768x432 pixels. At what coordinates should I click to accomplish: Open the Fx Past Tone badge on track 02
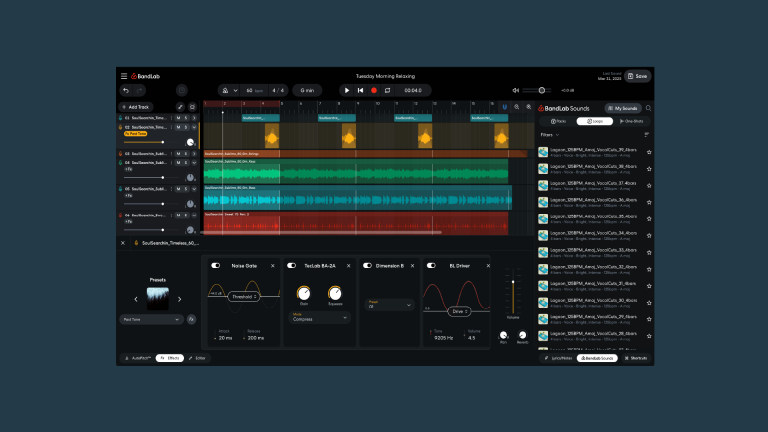[136, 134]
